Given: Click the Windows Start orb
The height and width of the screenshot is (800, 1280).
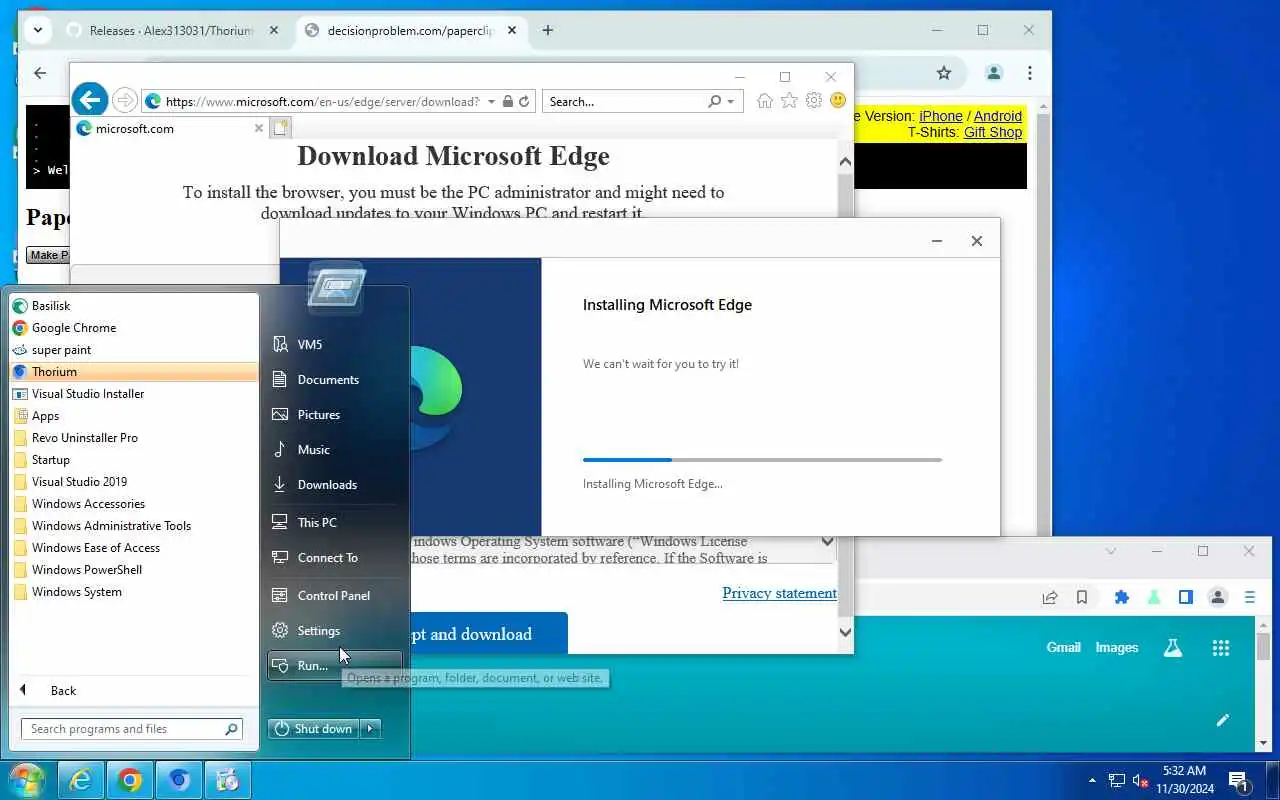Looking at the screenshot, I should (x=26, y=780).
